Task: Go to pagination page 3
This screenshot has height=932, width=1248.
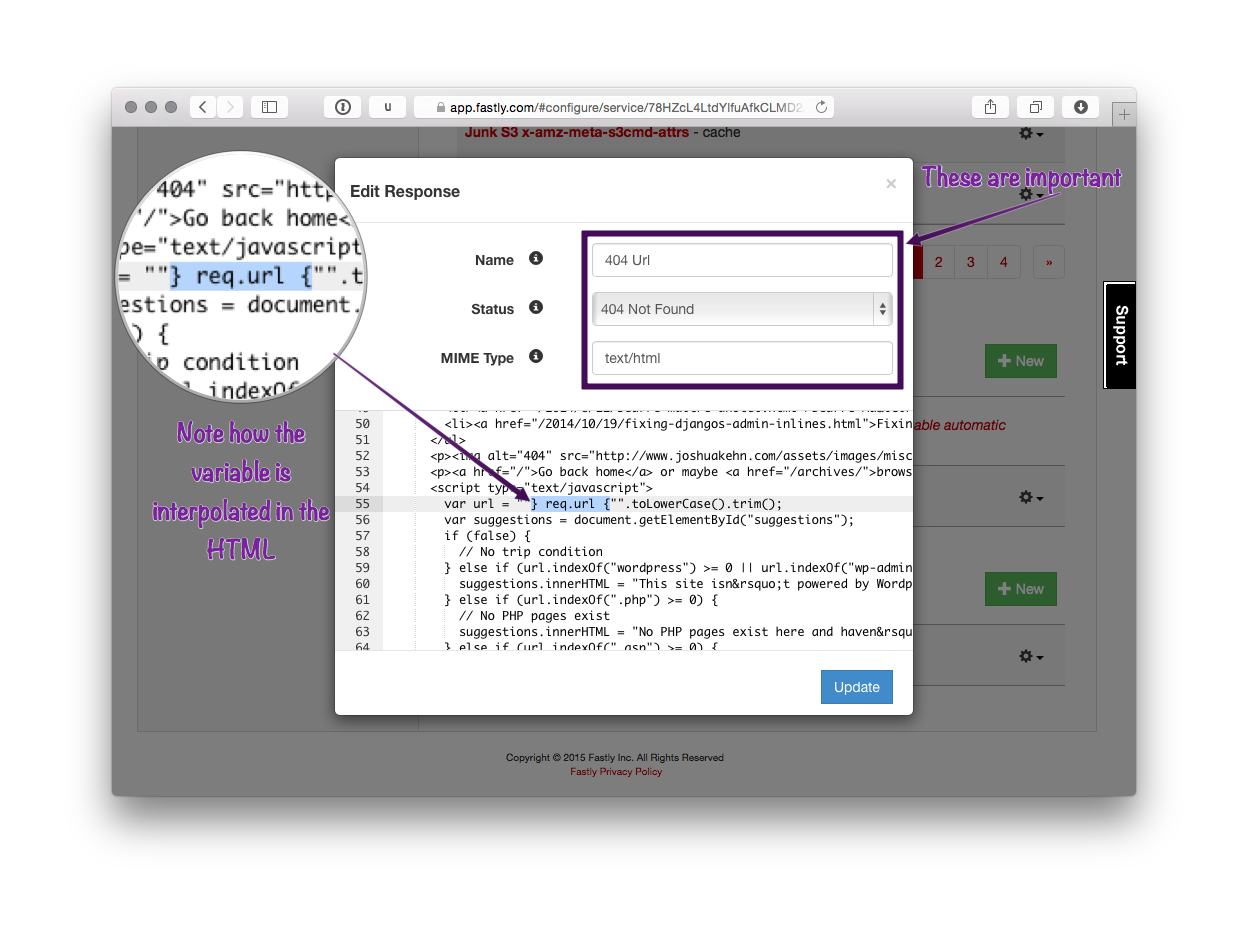Action: [971, 262]
